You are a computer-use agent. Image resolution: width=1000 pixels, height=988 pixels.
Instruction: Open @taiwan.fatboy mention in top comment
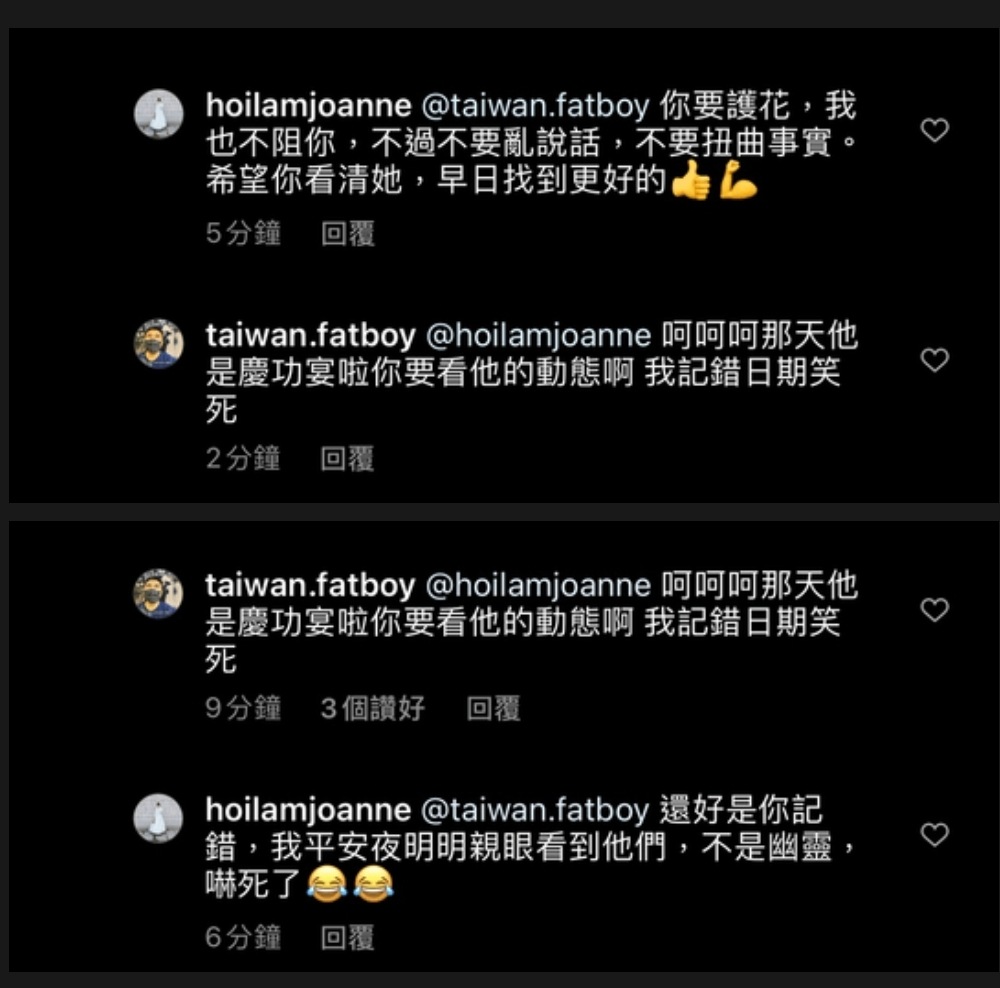tap(535, 106)
